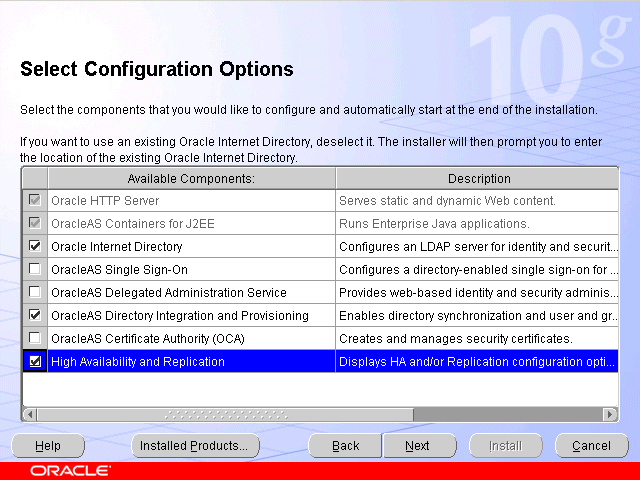
Task: Click Next to continue installation
Action: click(419, 446)
